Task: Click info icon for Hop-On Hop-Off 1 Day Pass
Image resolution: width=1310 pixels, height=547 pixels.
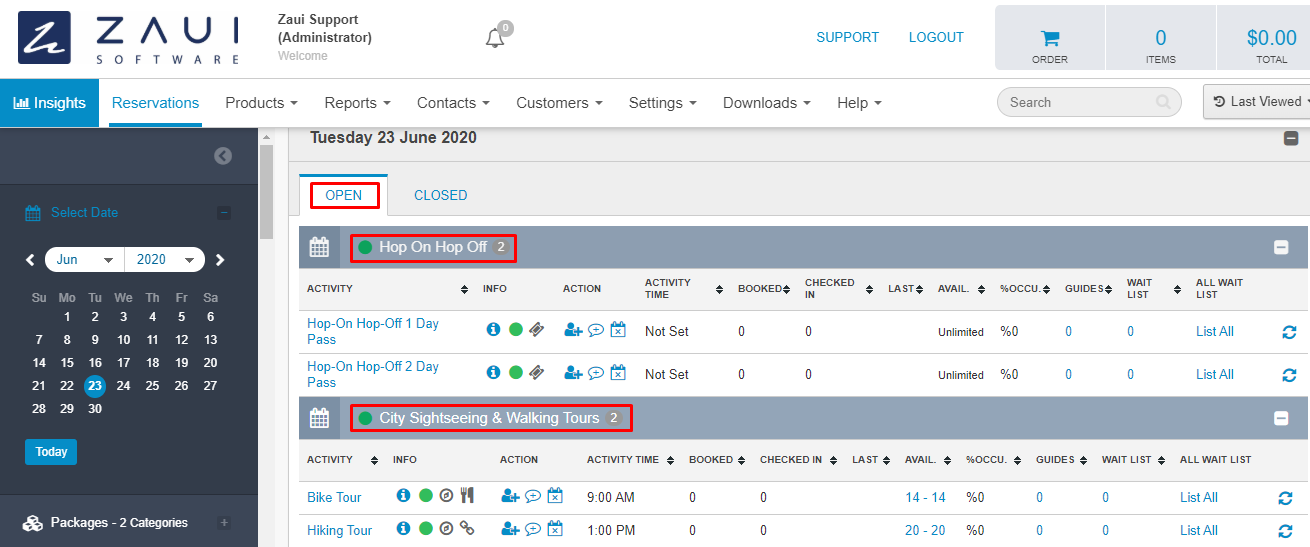Action: [x=493, y=329]
